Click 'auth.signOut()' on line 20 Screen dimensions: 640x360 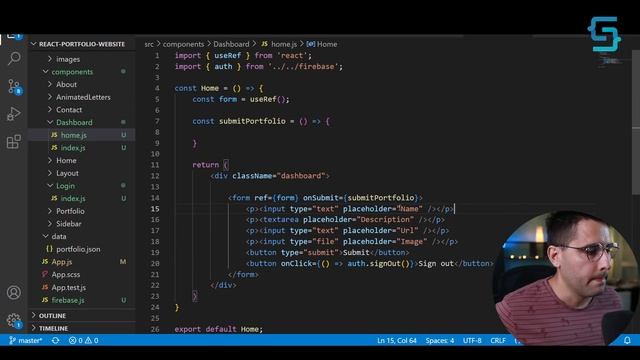(x=378, y=264)
